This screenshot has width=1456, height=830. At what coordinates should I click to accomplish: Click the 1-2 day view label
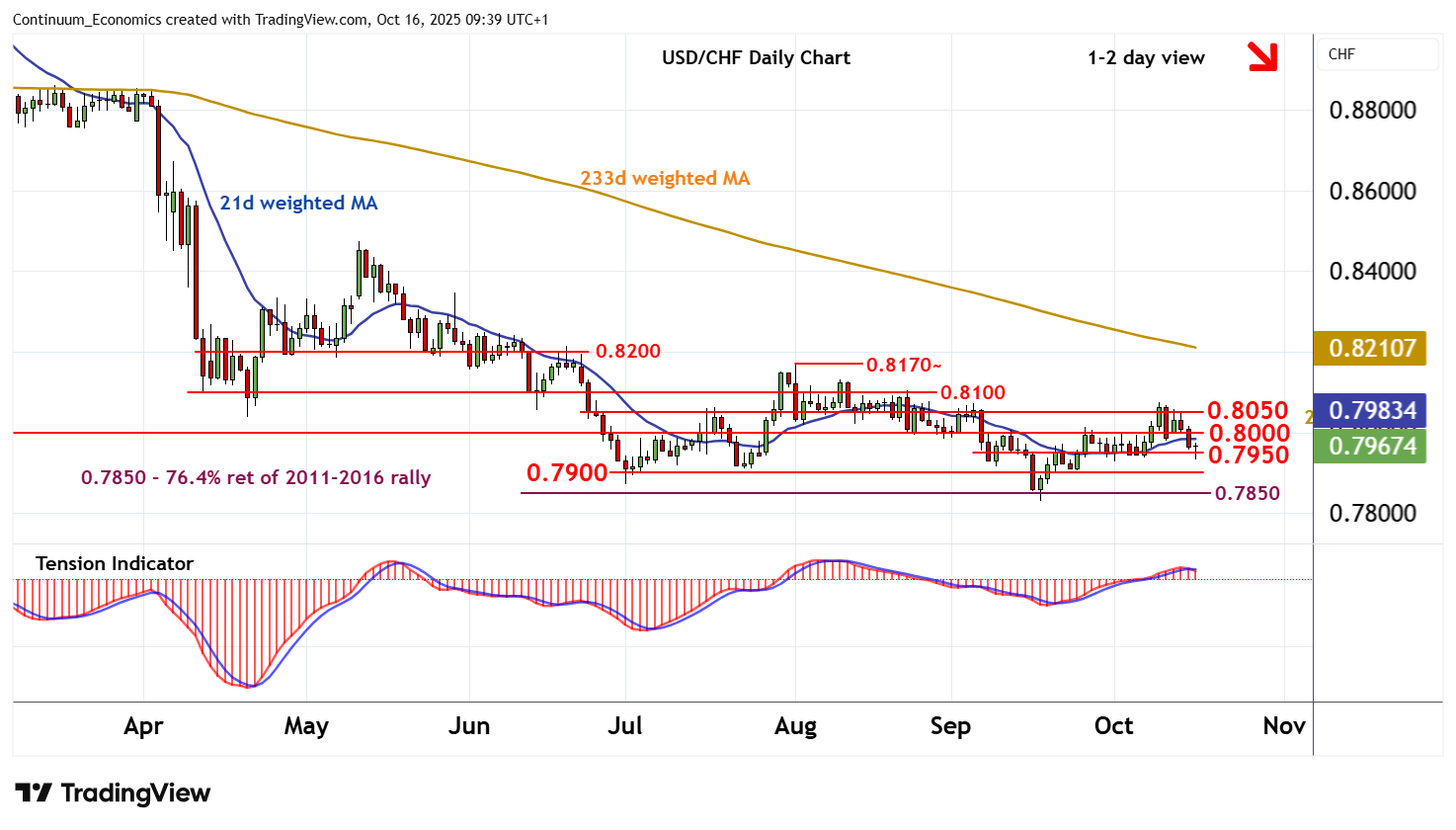click(x=1146, y=57)
